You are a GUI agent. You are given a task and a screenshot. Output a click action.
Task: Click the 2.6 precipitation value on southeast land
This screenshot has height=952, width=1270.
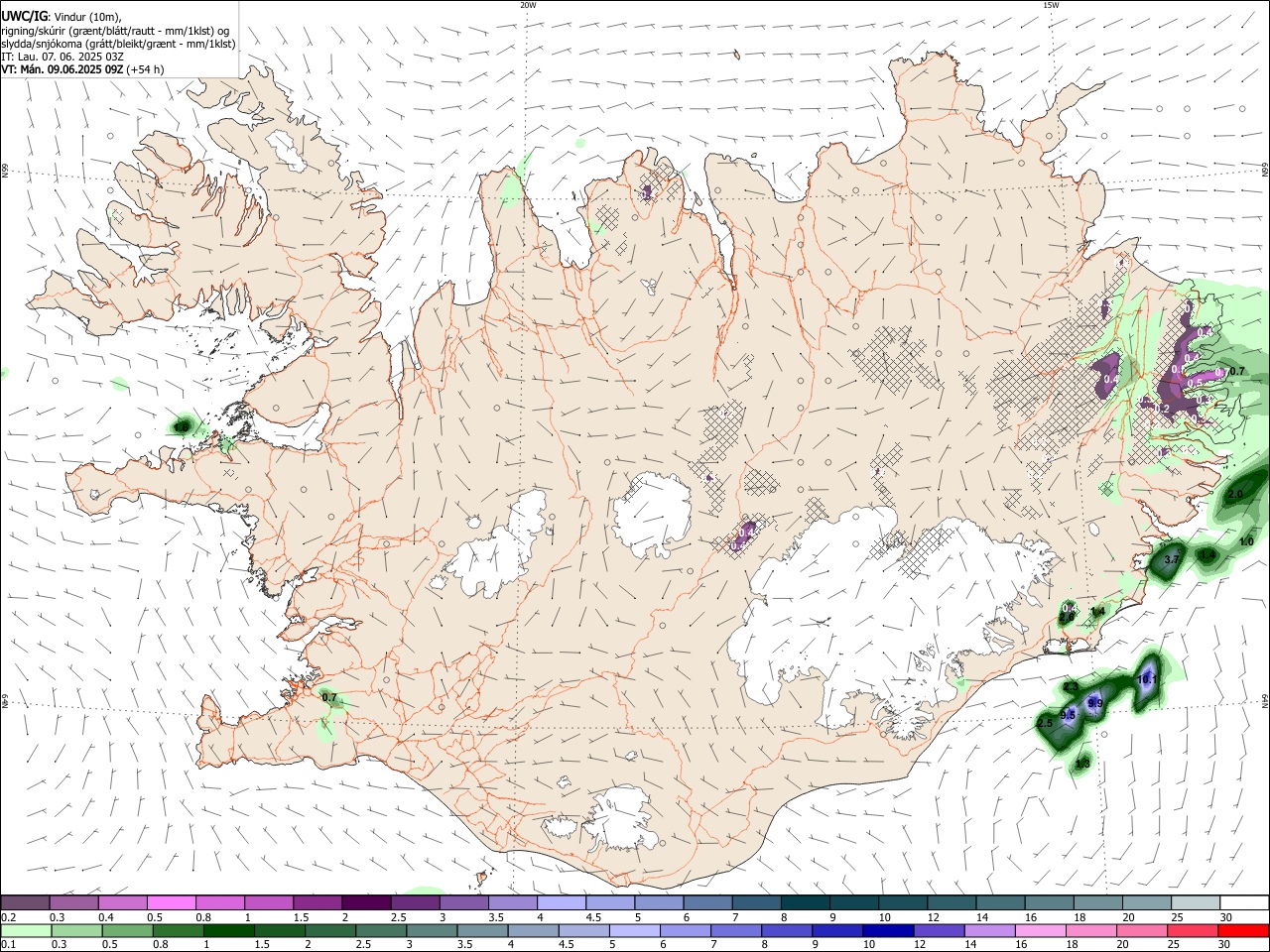(x=1066, y=618)
